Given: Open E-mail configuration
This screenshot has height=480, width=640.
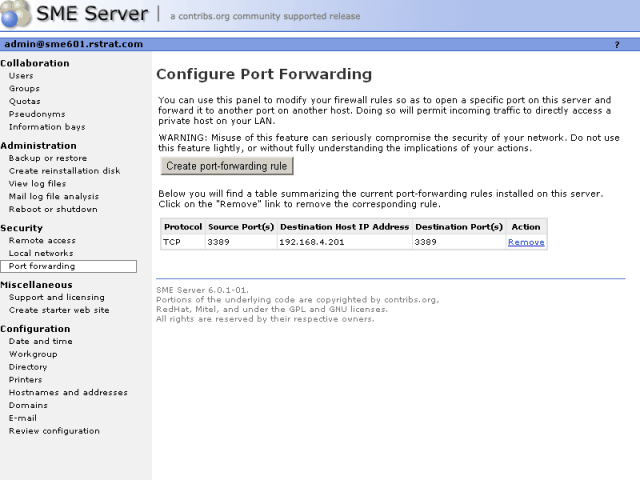Looking at the screenshot, I should (x=23, y=418).
